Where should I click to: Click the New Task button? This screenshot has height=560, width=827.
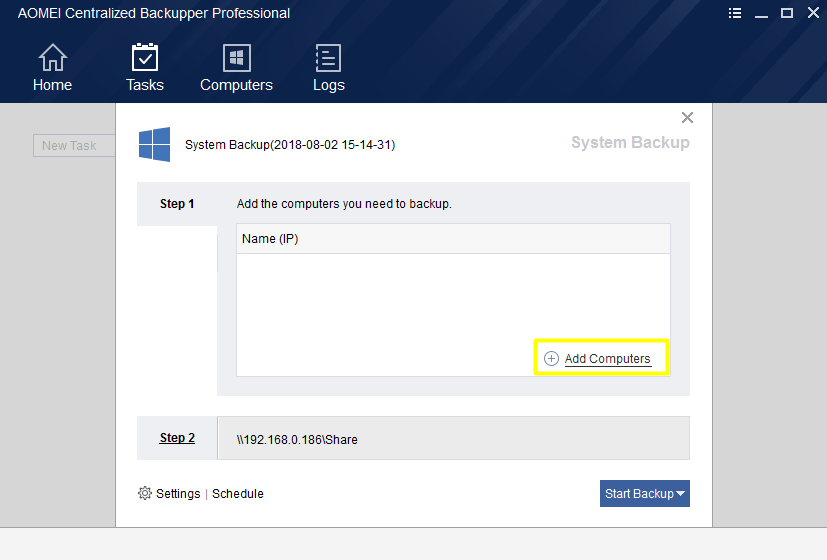(74, 146)
